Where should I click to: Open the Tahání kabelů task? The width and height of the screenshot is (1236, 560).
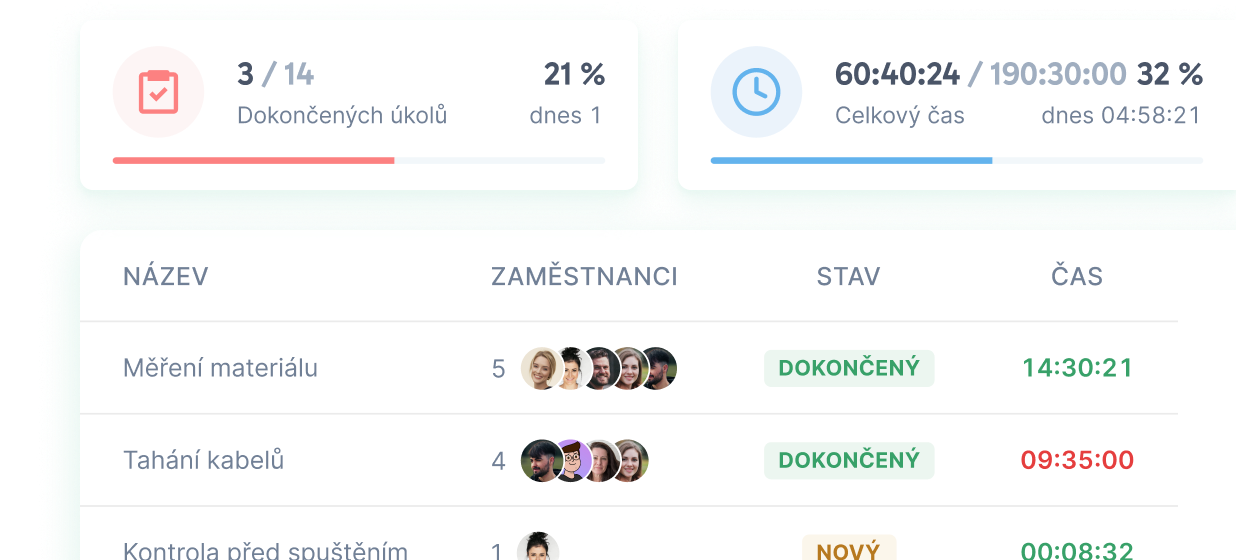pos(204,460)
